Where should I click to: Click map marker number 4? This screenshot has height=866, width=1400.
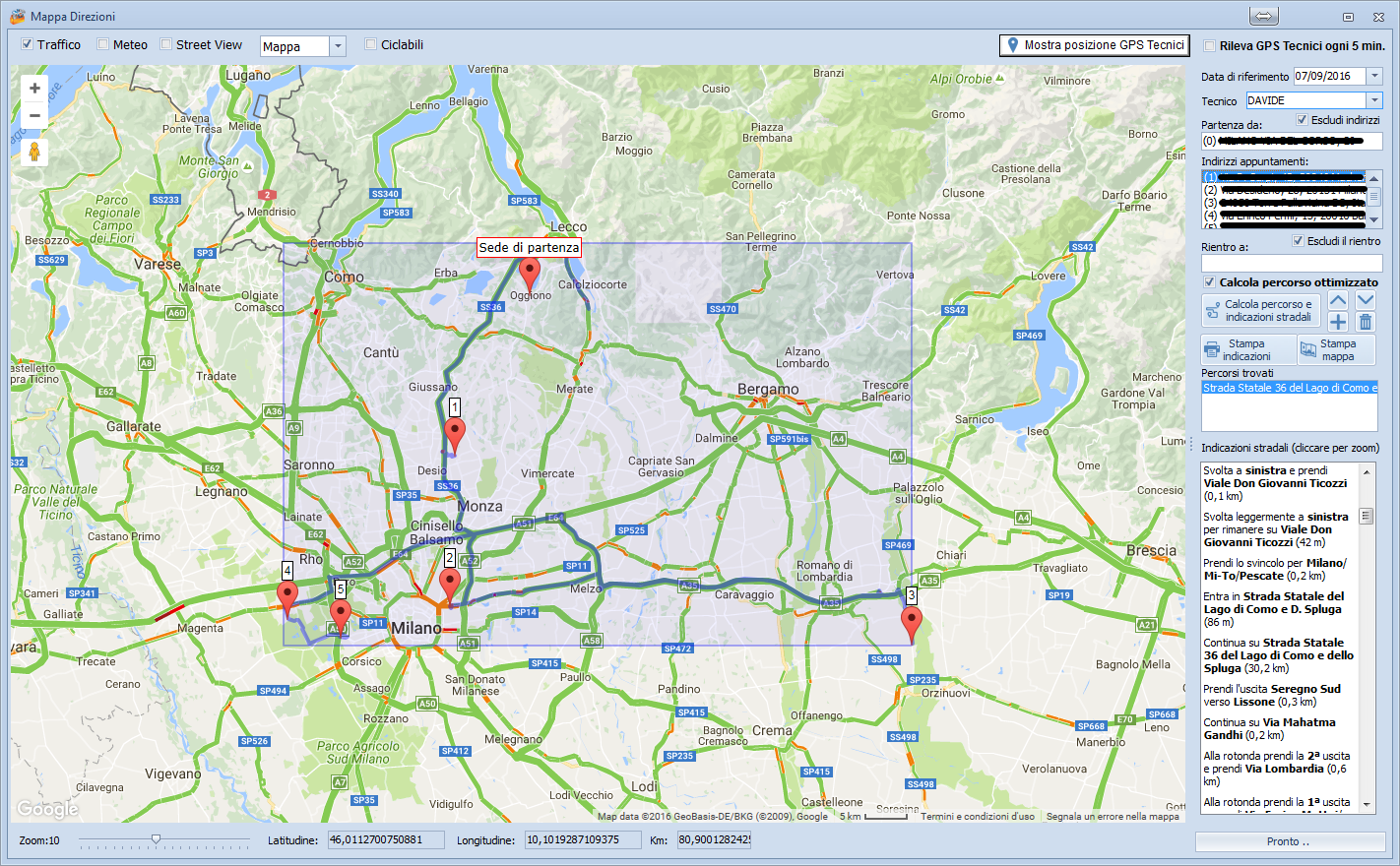click(x=287, y=597)
